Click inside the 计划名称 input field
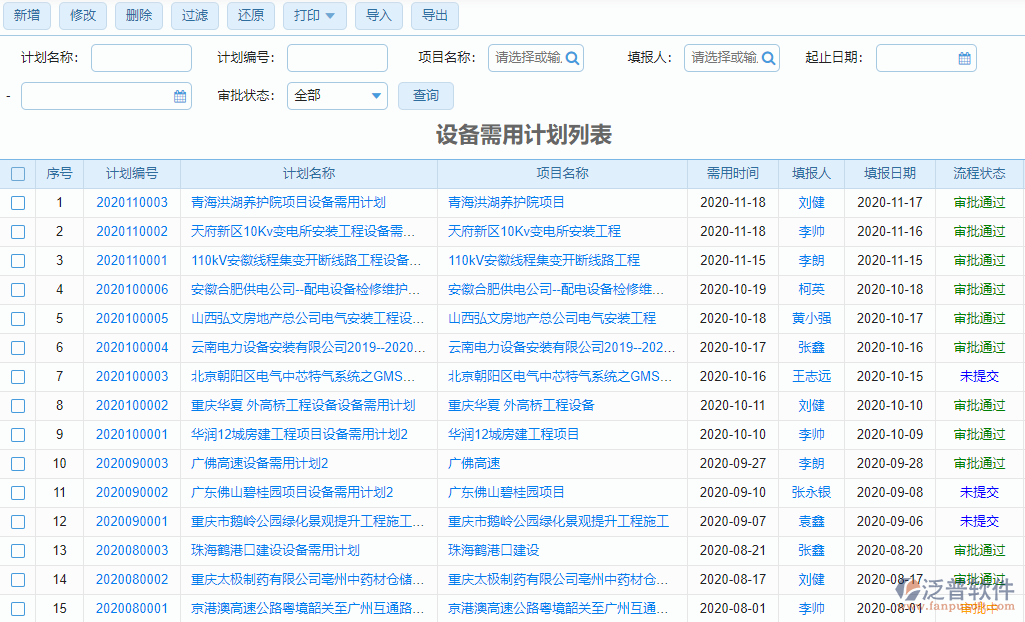Viewport: 1025px width, 622px height. [x=140, y=58]
